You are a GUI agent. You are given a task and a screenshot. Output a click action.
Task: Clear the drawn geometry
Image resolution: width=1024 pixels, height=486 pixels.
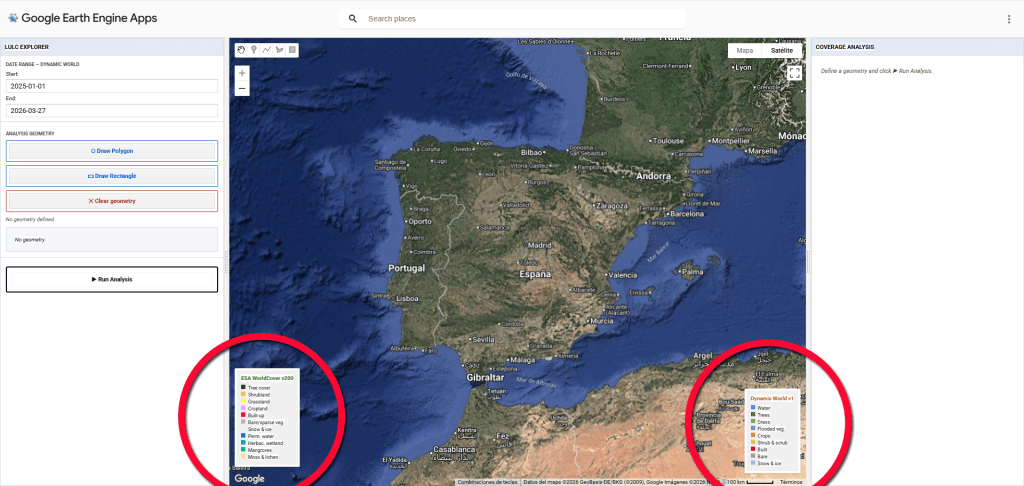coord(111,201)
